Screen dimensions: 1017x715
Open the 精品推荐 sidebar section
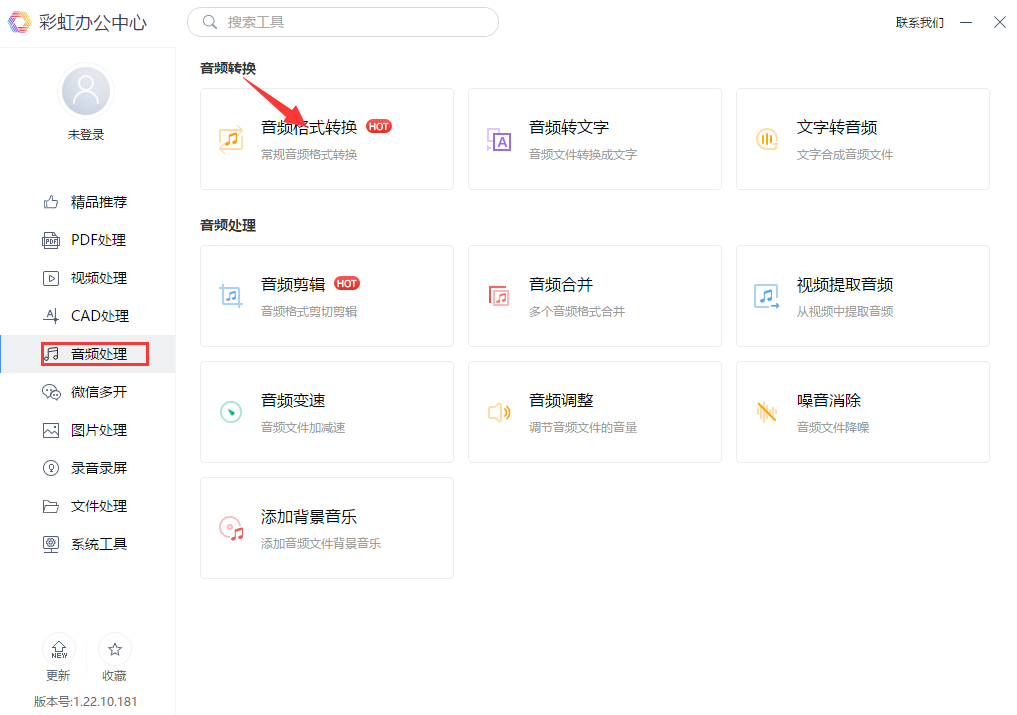[x=88, y=202]
